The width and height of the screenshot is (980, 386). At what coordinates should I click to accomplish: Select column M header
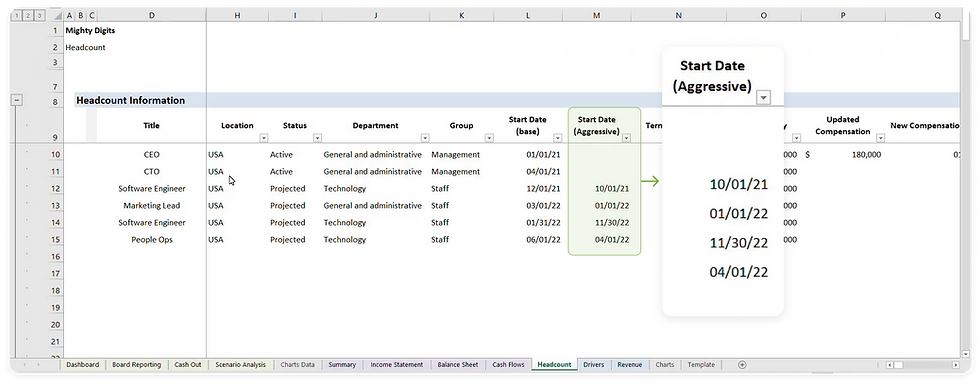597,16
